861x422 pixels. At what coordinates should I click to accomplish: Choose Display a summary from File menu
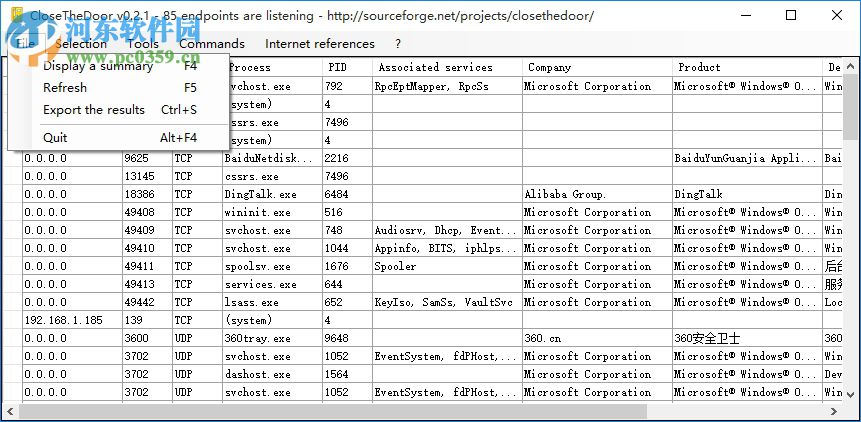tap(119, 66)
